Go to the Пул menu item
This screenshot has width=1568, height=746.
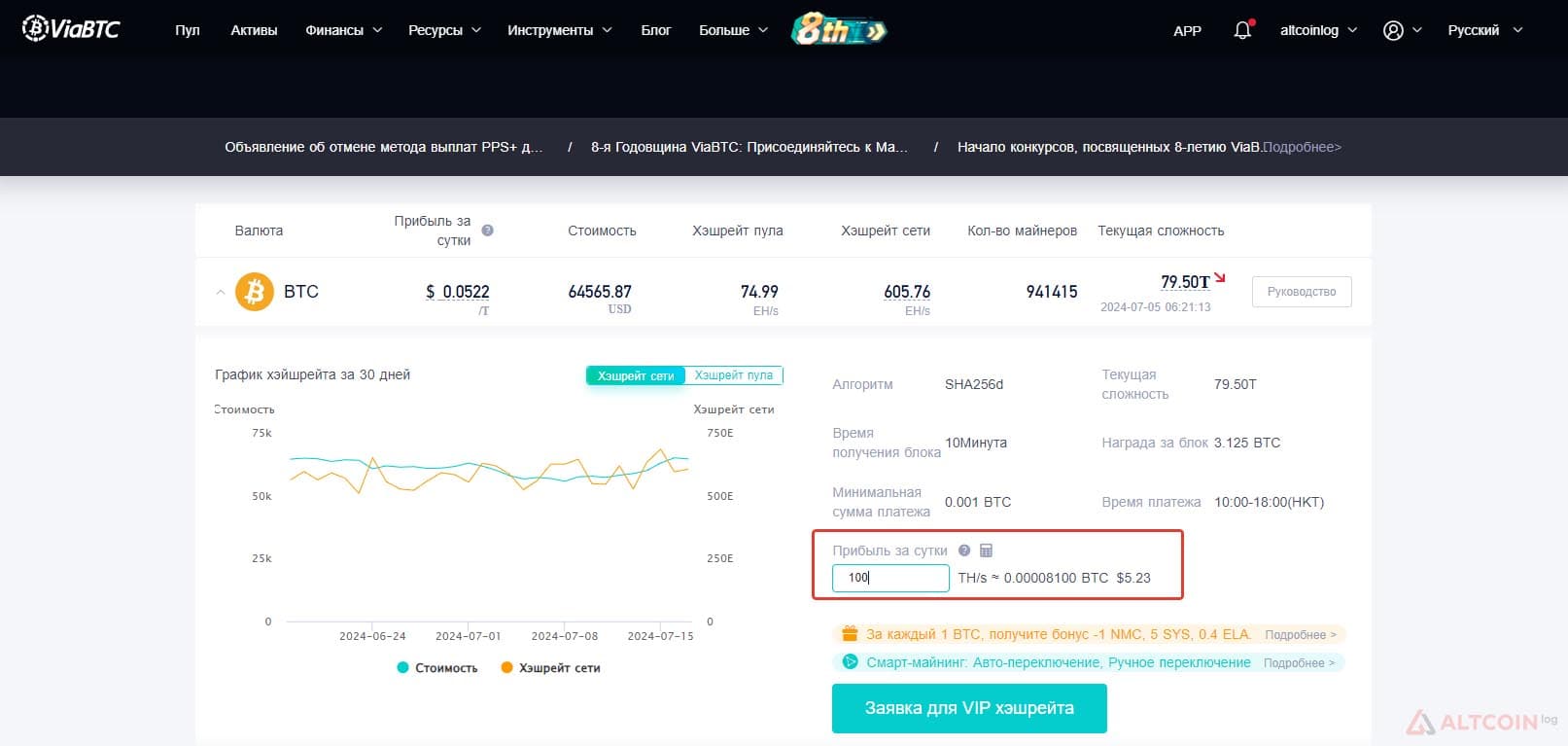(188, 30)
